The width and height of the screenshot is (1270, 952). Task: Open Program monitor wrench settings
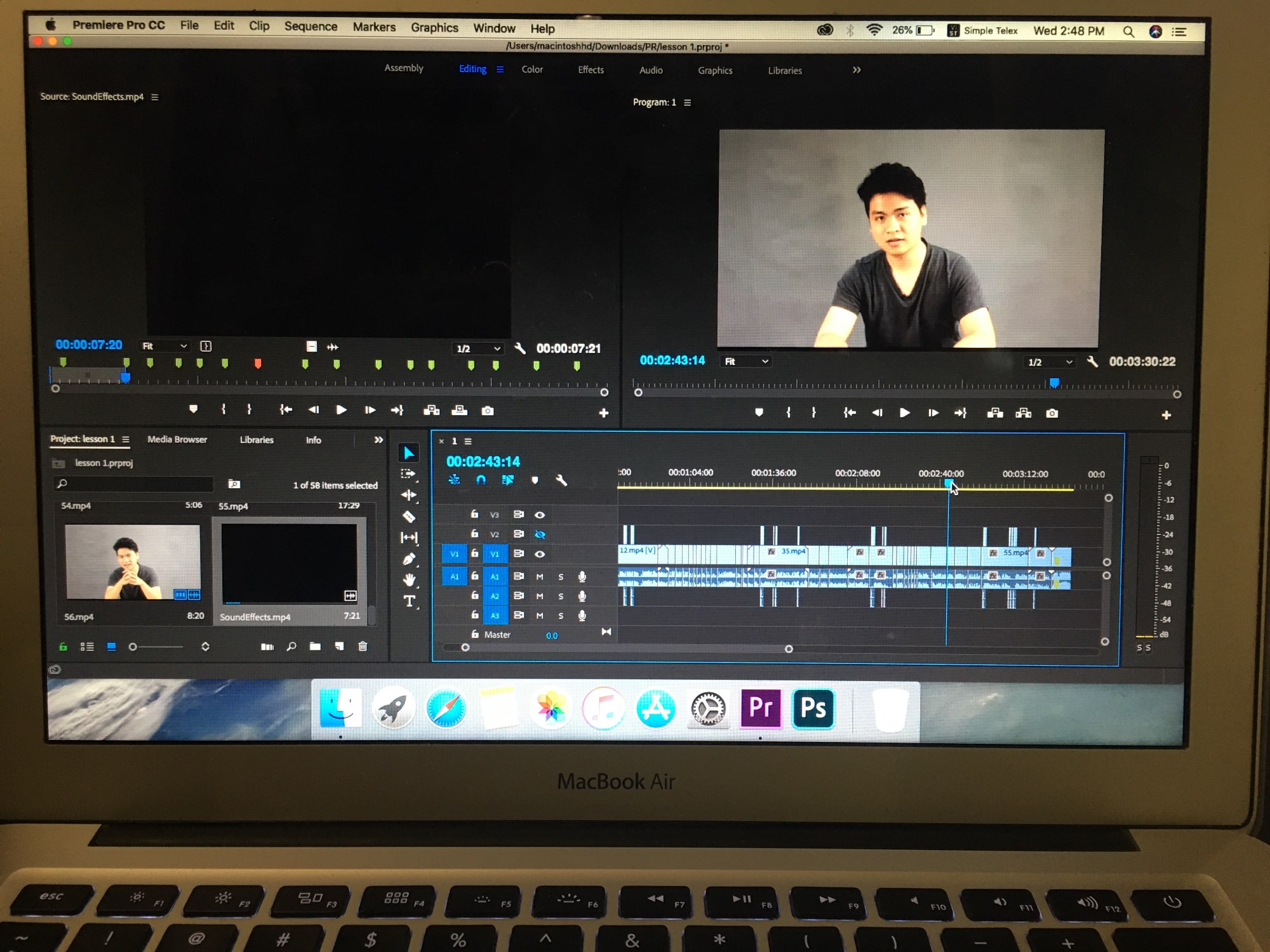point(1092,361)
